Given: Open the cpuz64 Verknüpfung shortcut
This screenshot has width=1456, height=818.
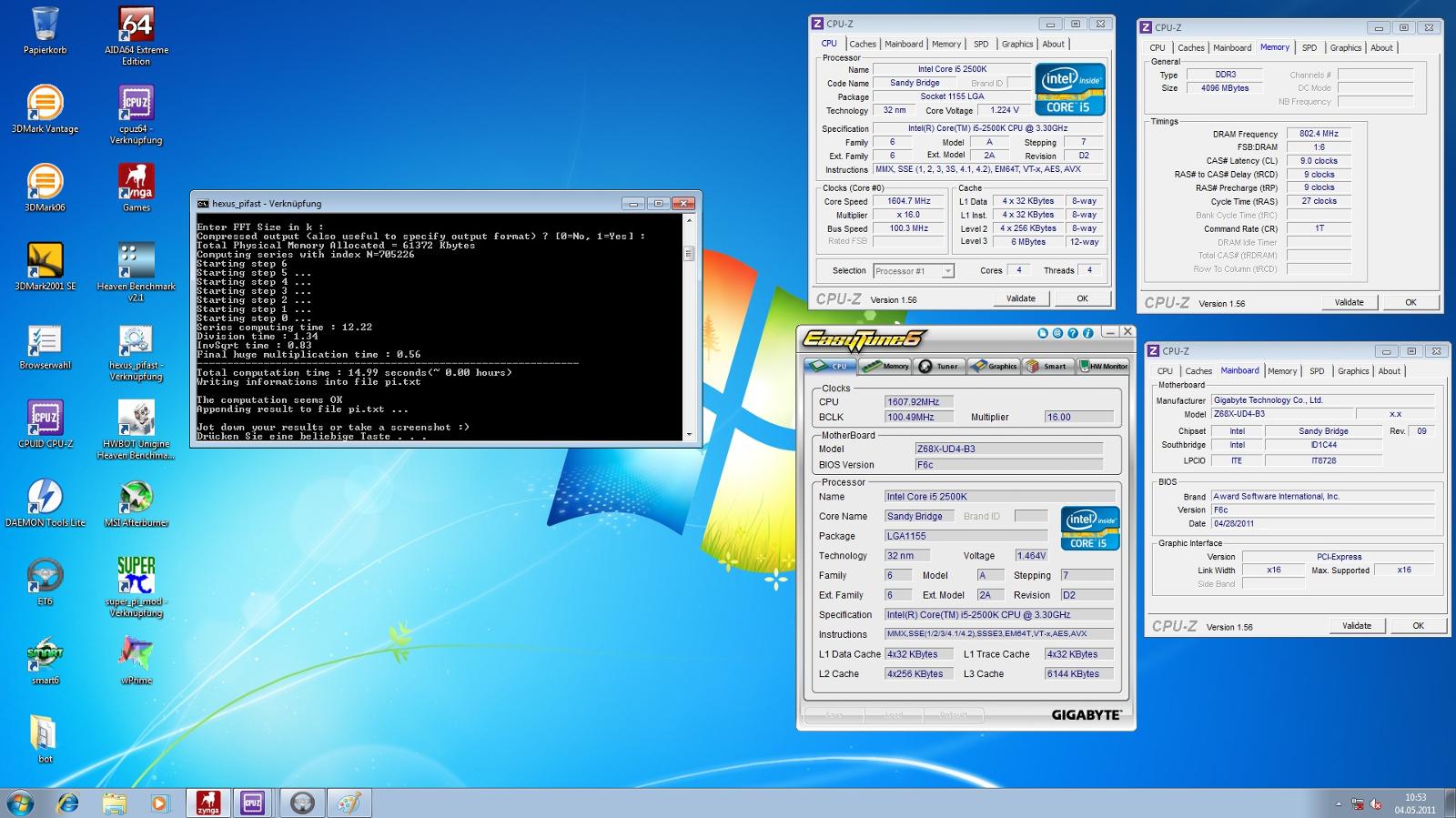Looking at the screenshot, I should point(136,116).
